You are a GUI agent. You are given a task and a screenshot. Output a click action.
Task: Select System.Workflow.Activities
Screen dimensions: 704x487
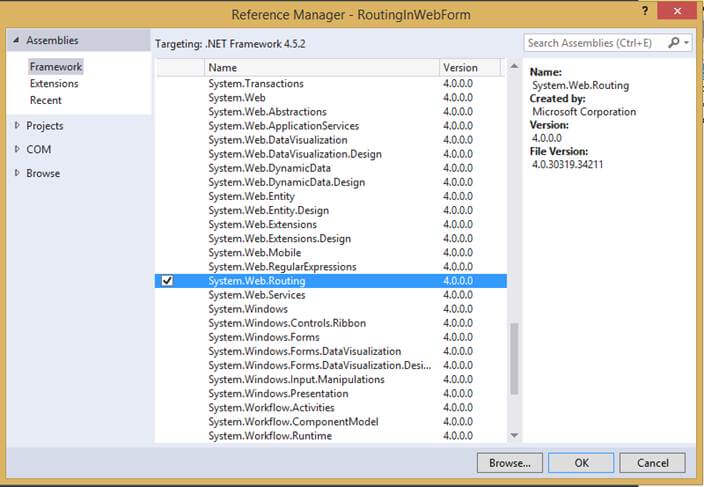coord(331,408)
